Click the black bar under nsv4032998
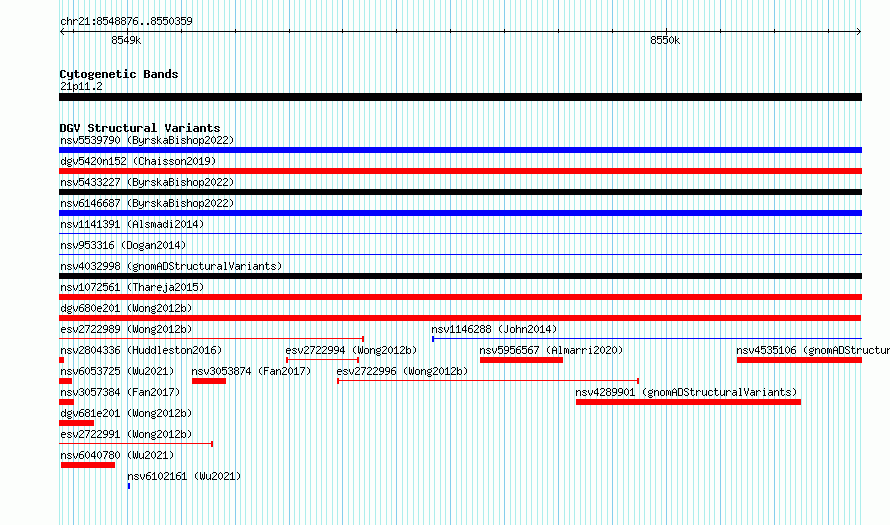 coord(460,276)
